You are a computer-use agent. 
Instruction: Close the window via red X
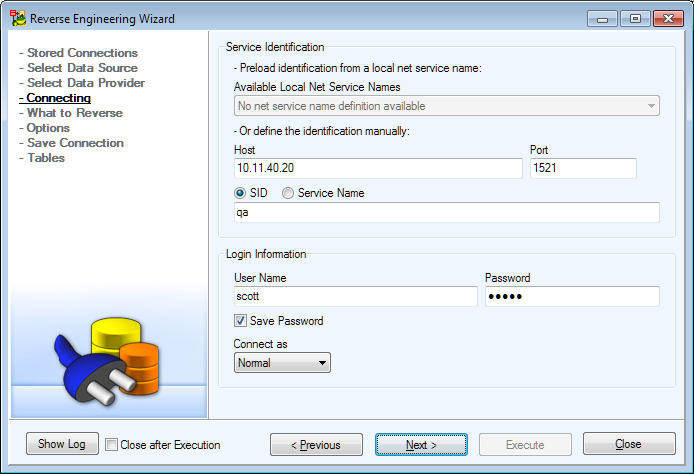coord(668,19)
